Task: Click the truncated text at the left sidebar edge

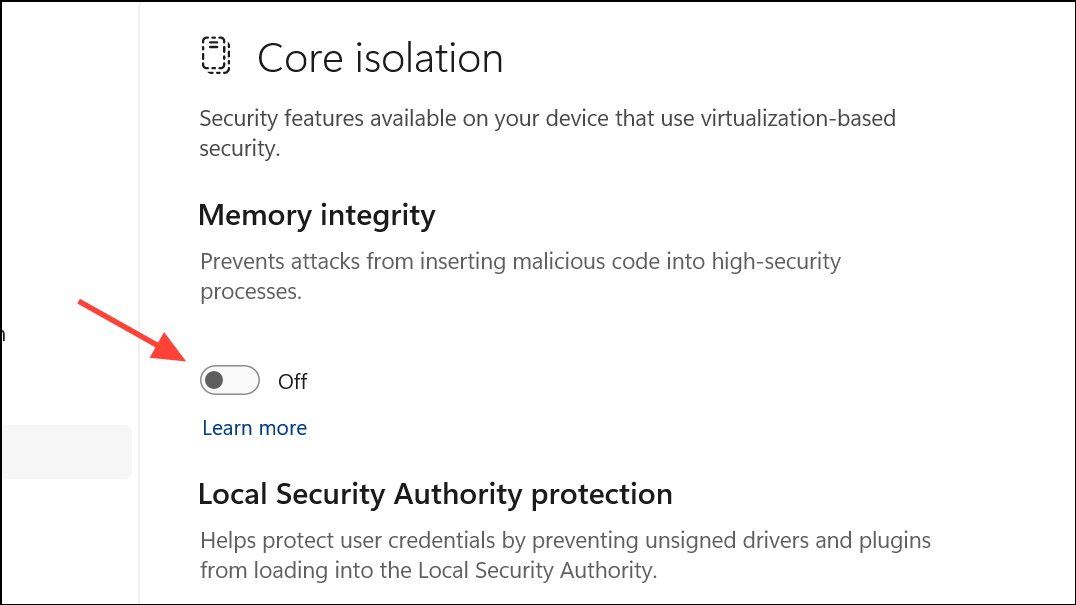Action: tap(3, 335)
